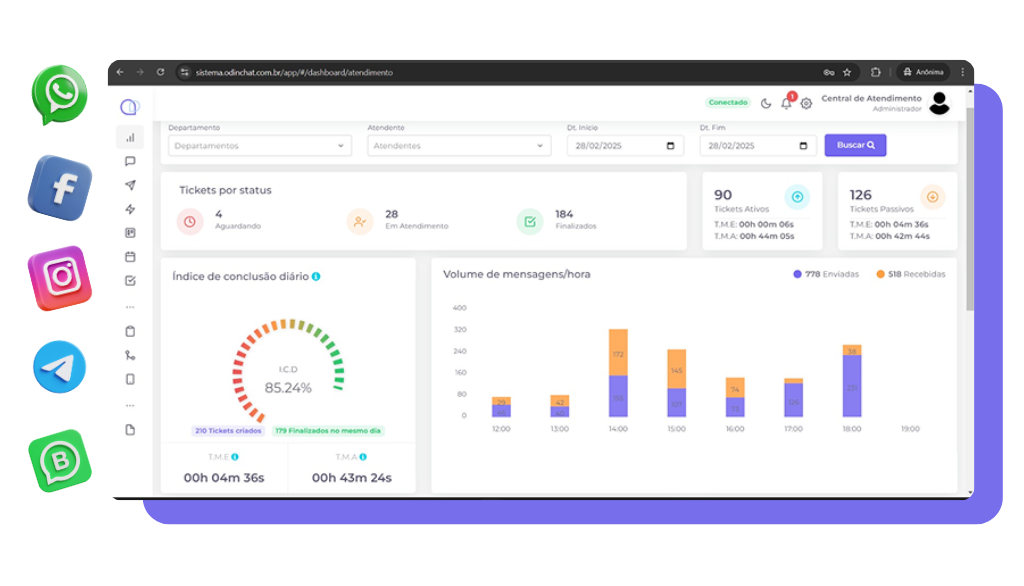Click the "Central de Atendimento" account name

coord(871,98)
